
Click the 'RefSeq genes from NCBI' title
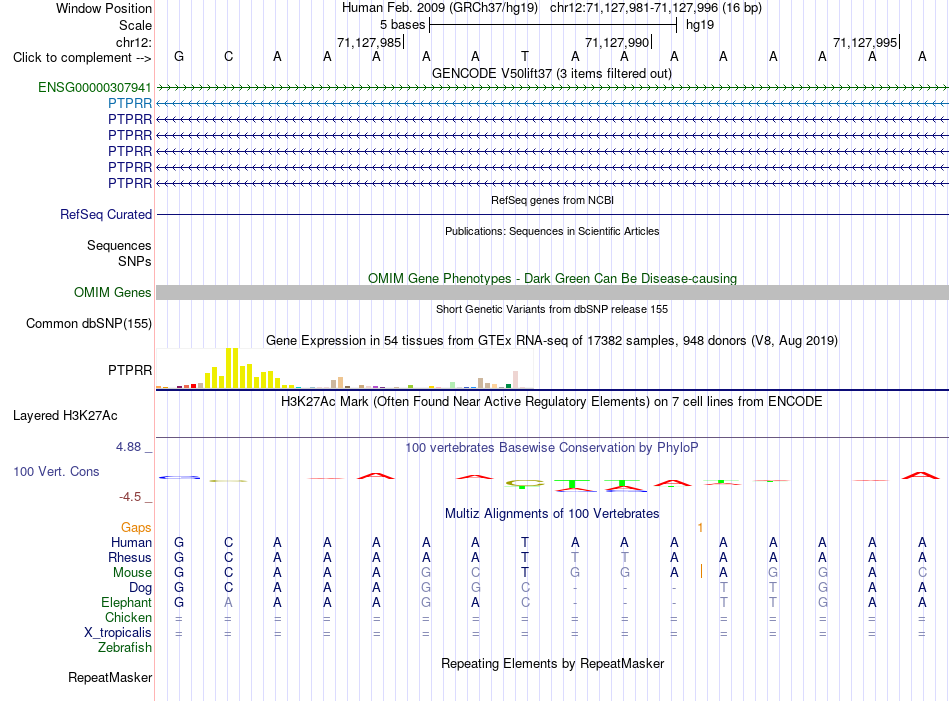pos(552,200)
